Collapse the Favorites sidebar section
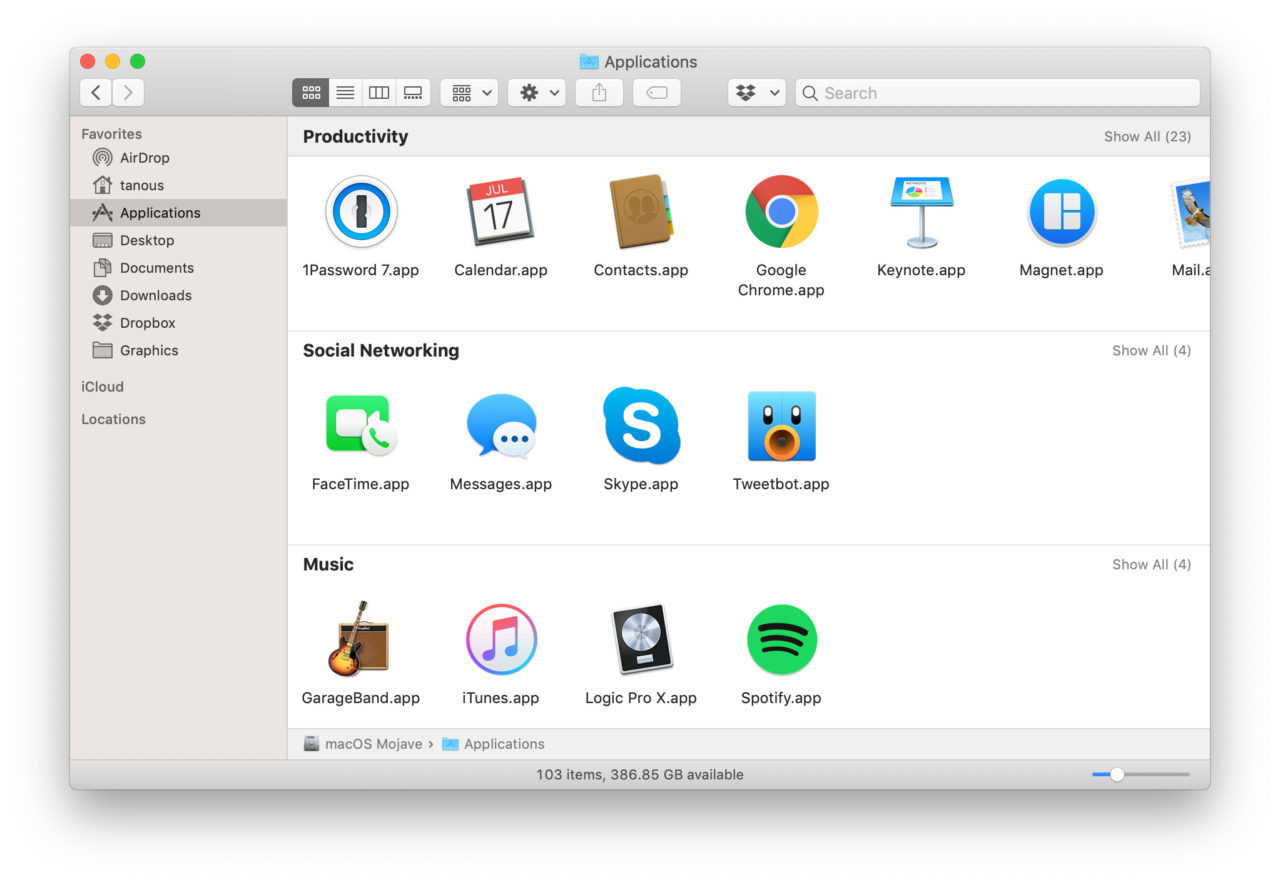The height and width of the screenshot is (882, 1280). 111,134
